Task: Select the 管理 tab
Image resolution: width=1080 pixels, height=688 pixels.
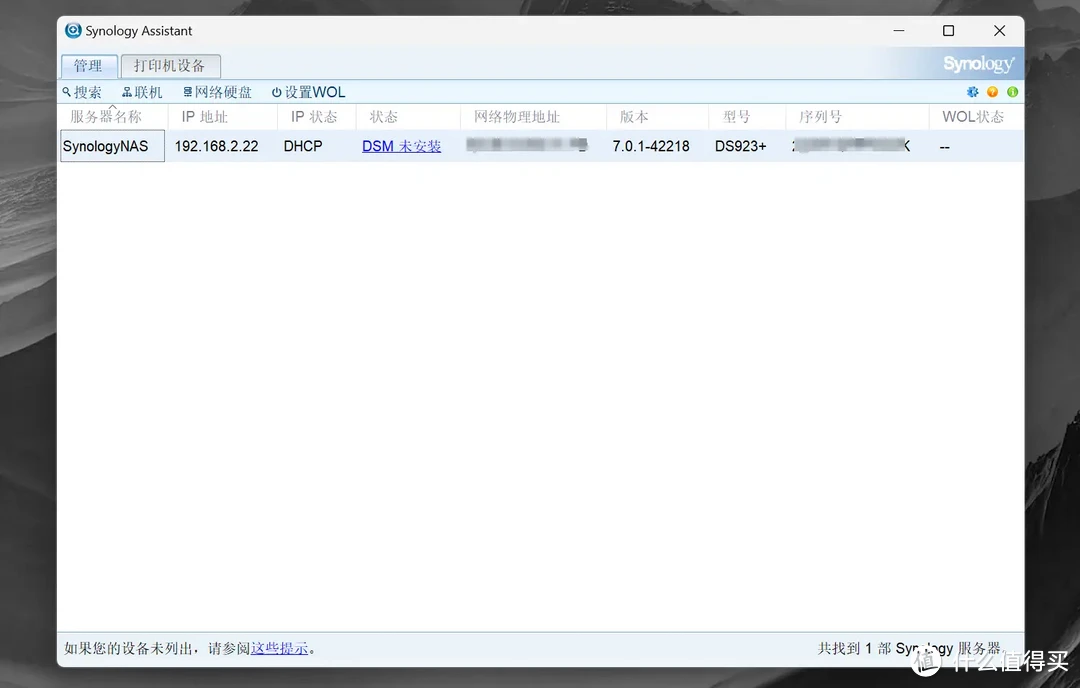Action: click(x=88, y=66)
